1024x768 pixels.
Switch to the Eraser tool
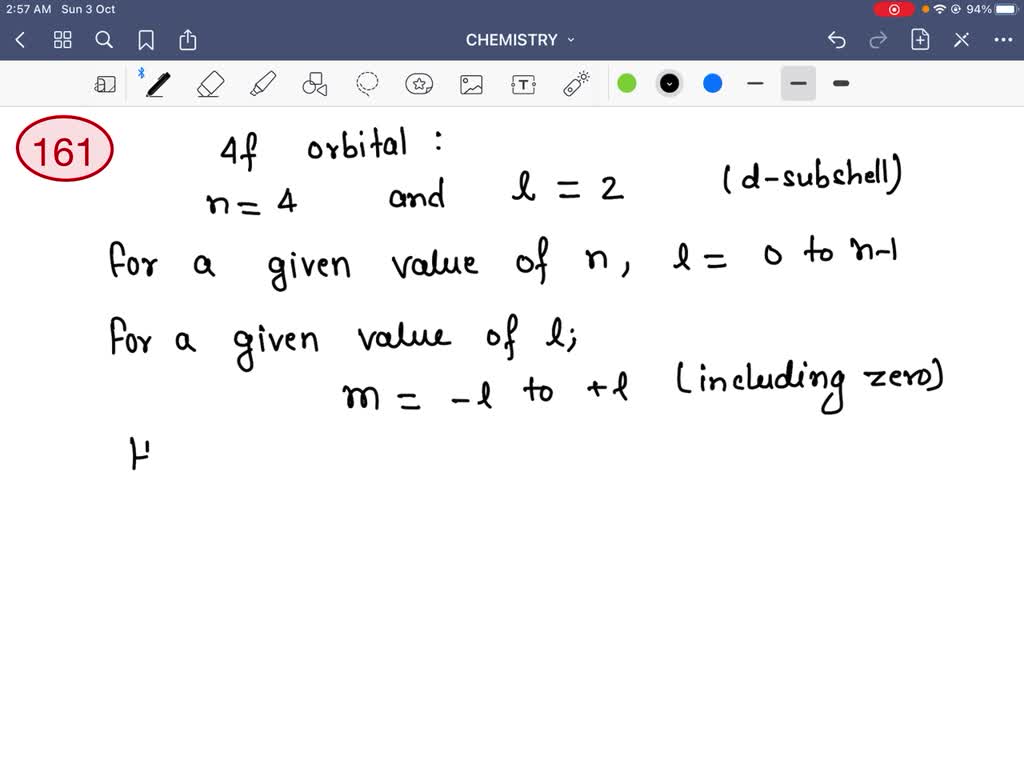(210, 84)
